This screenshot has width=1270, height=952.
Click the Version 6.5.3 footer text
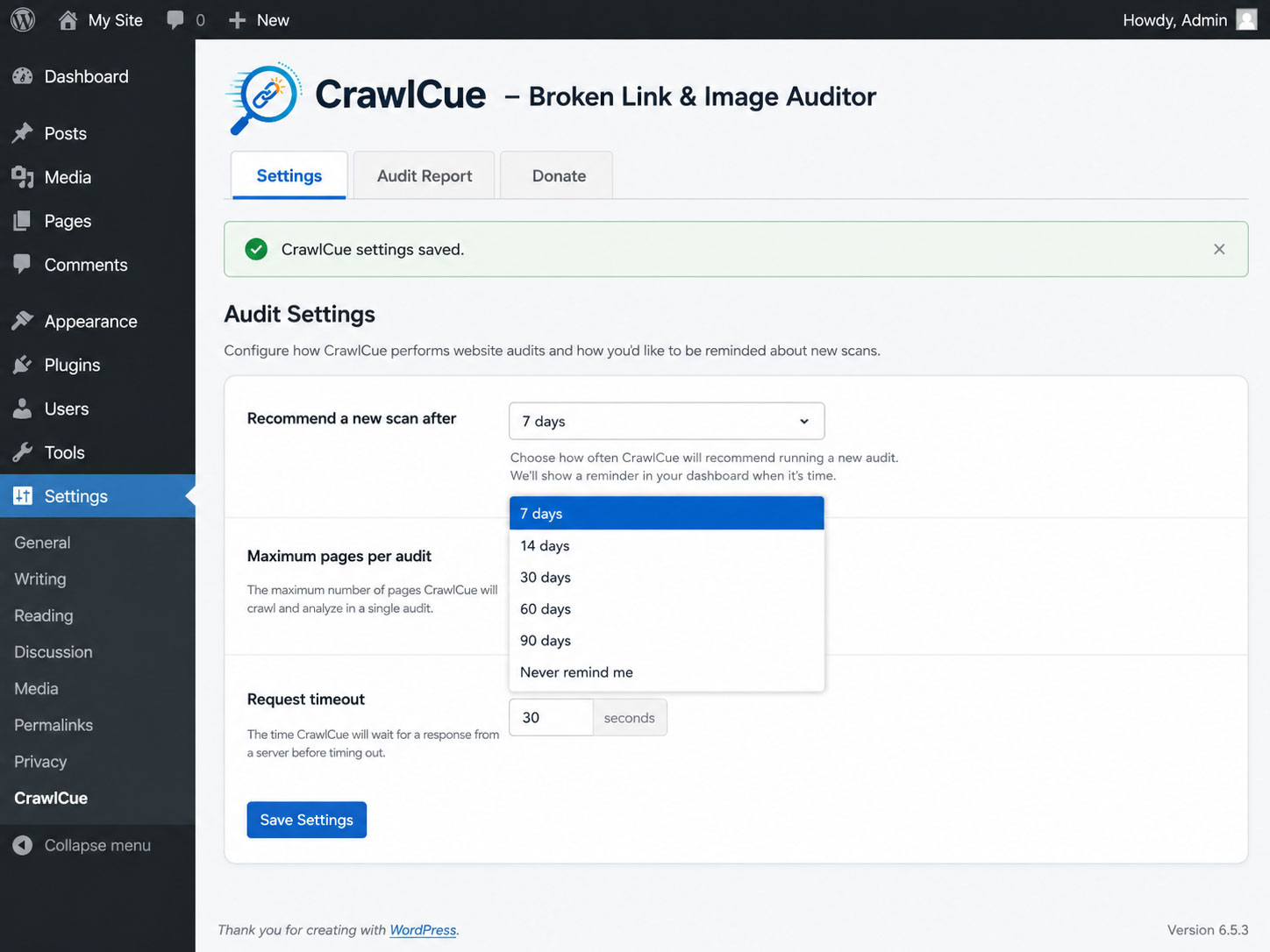[x=1208, y=930]
